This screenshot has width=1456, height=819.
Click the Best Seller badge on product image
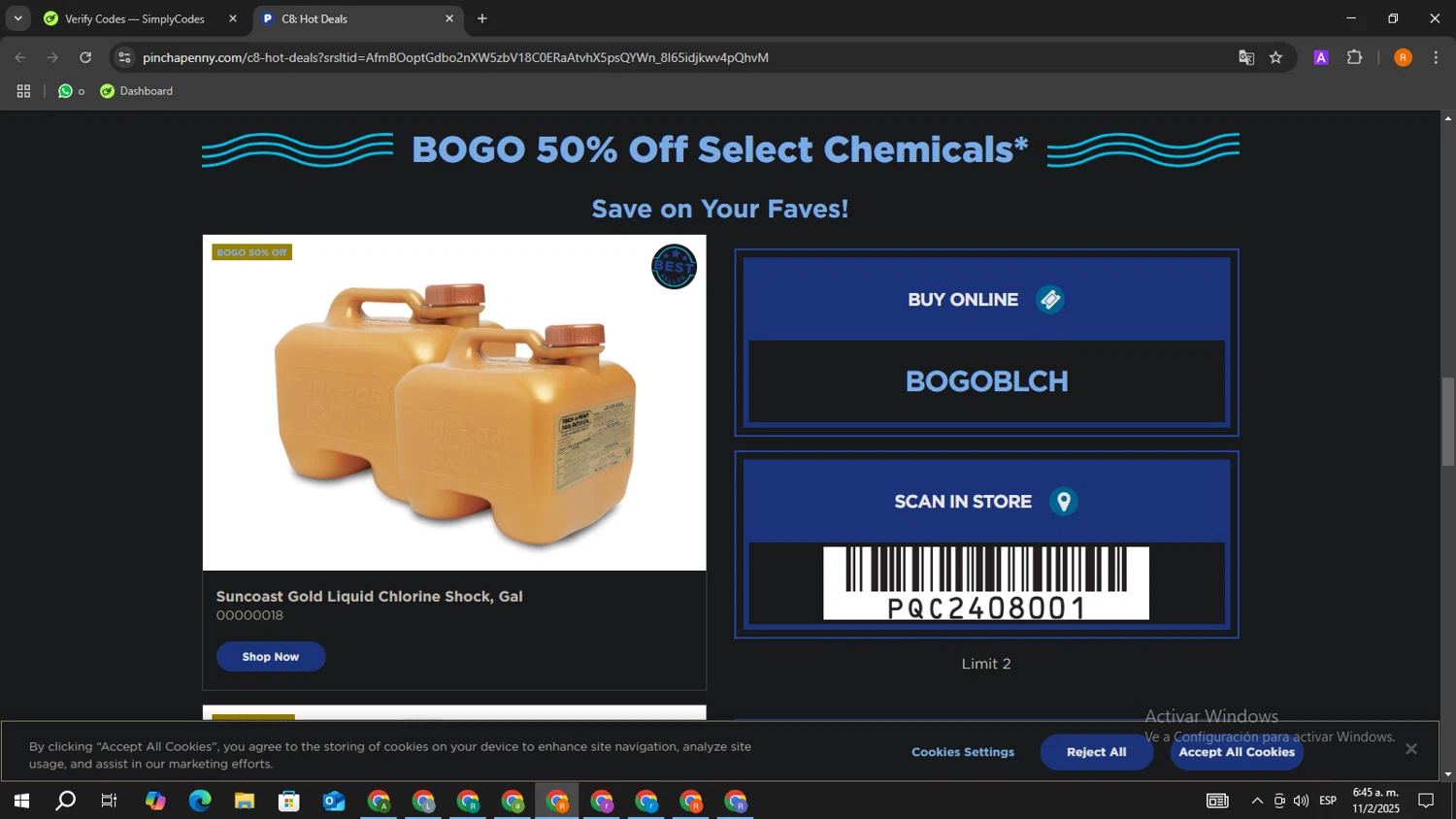[674, 266]
